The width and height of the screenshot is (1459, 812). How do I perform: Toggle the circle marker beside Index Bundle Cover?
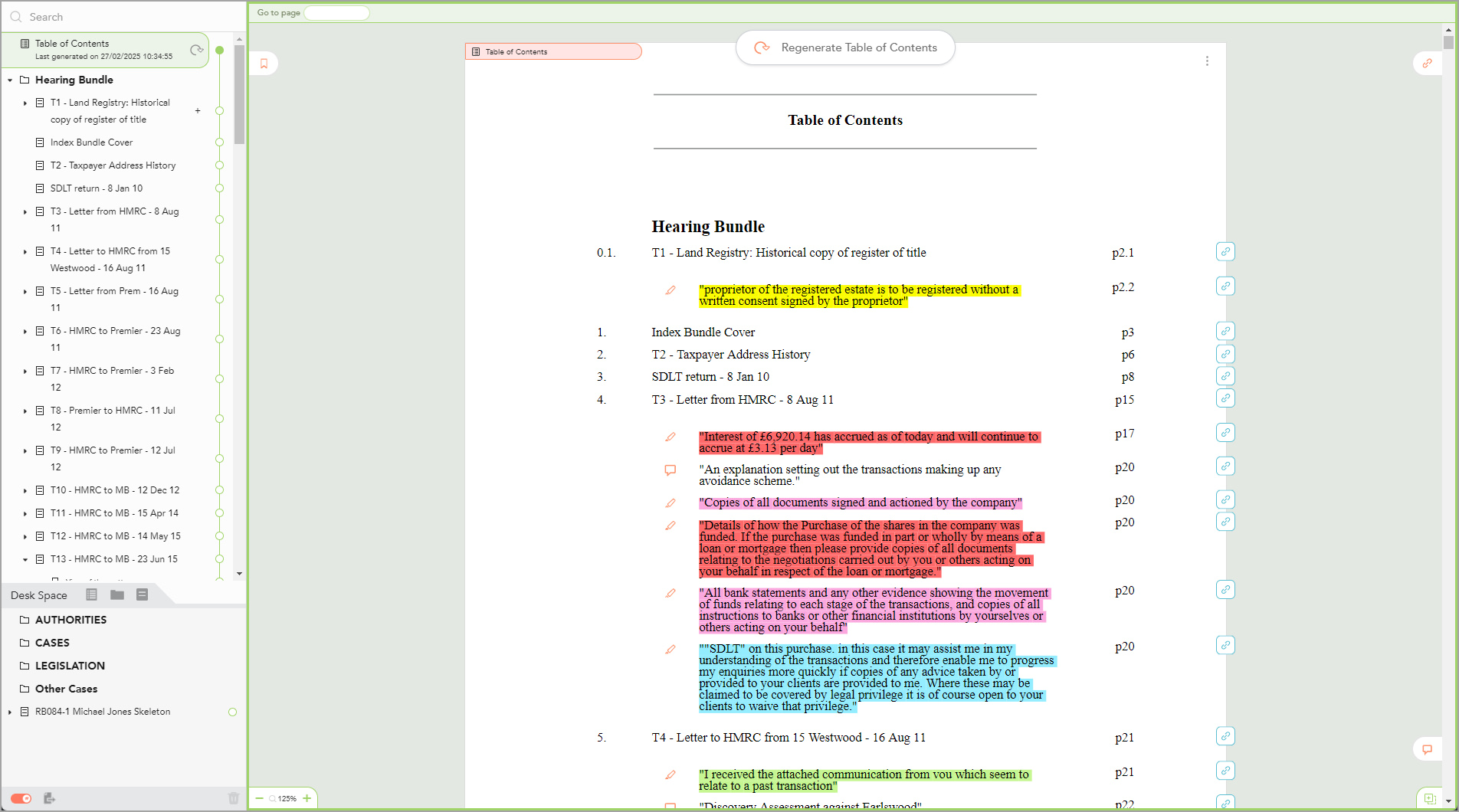219,142
